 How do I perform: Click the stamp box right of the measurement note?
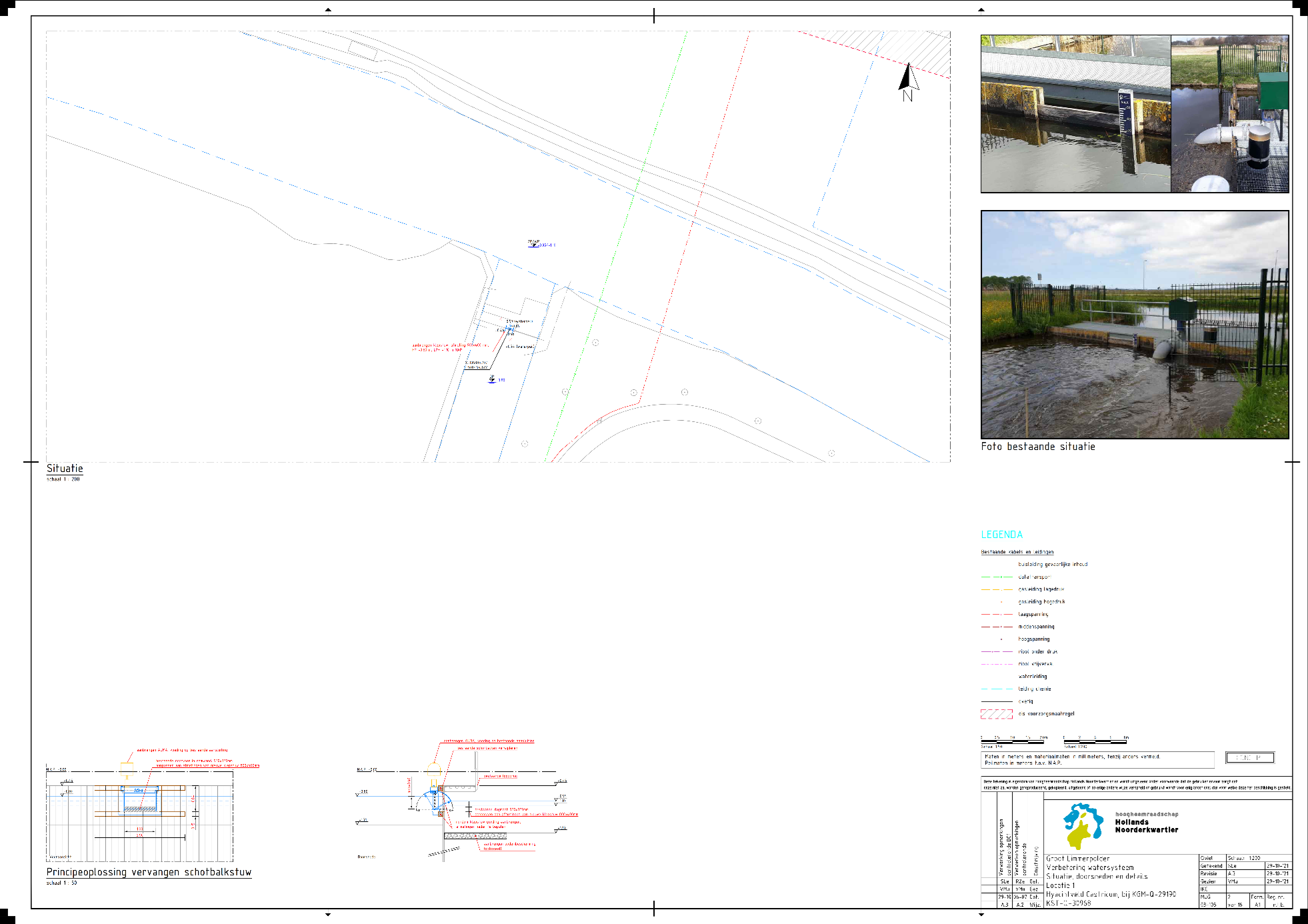(x=1249, y=757)
